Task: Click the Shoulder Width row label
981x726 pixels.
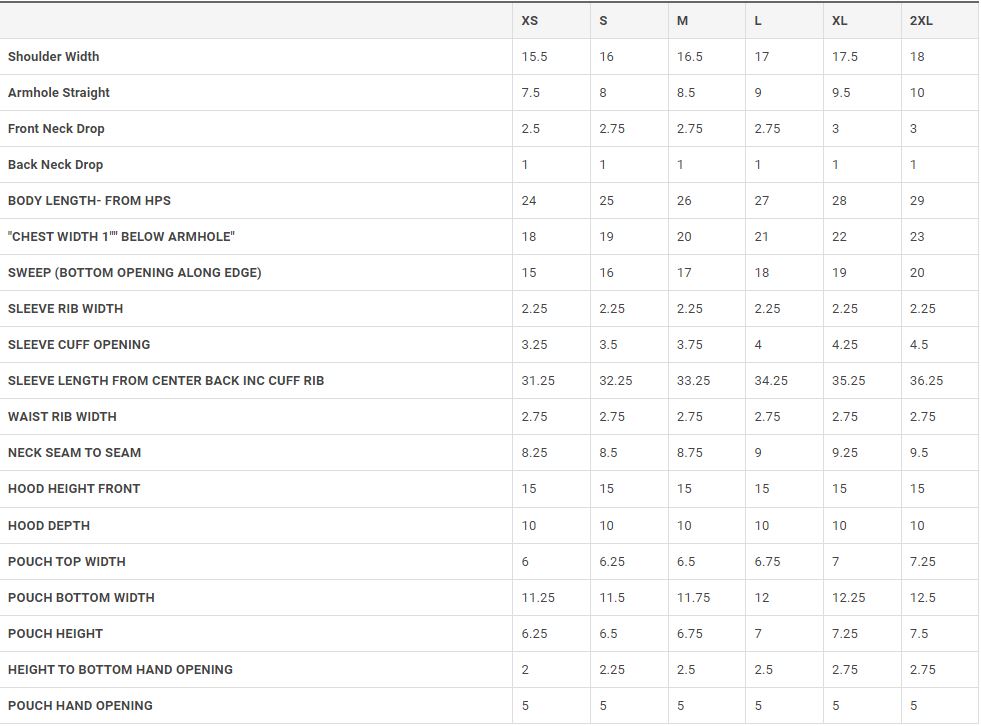Action: click(53, 56)
